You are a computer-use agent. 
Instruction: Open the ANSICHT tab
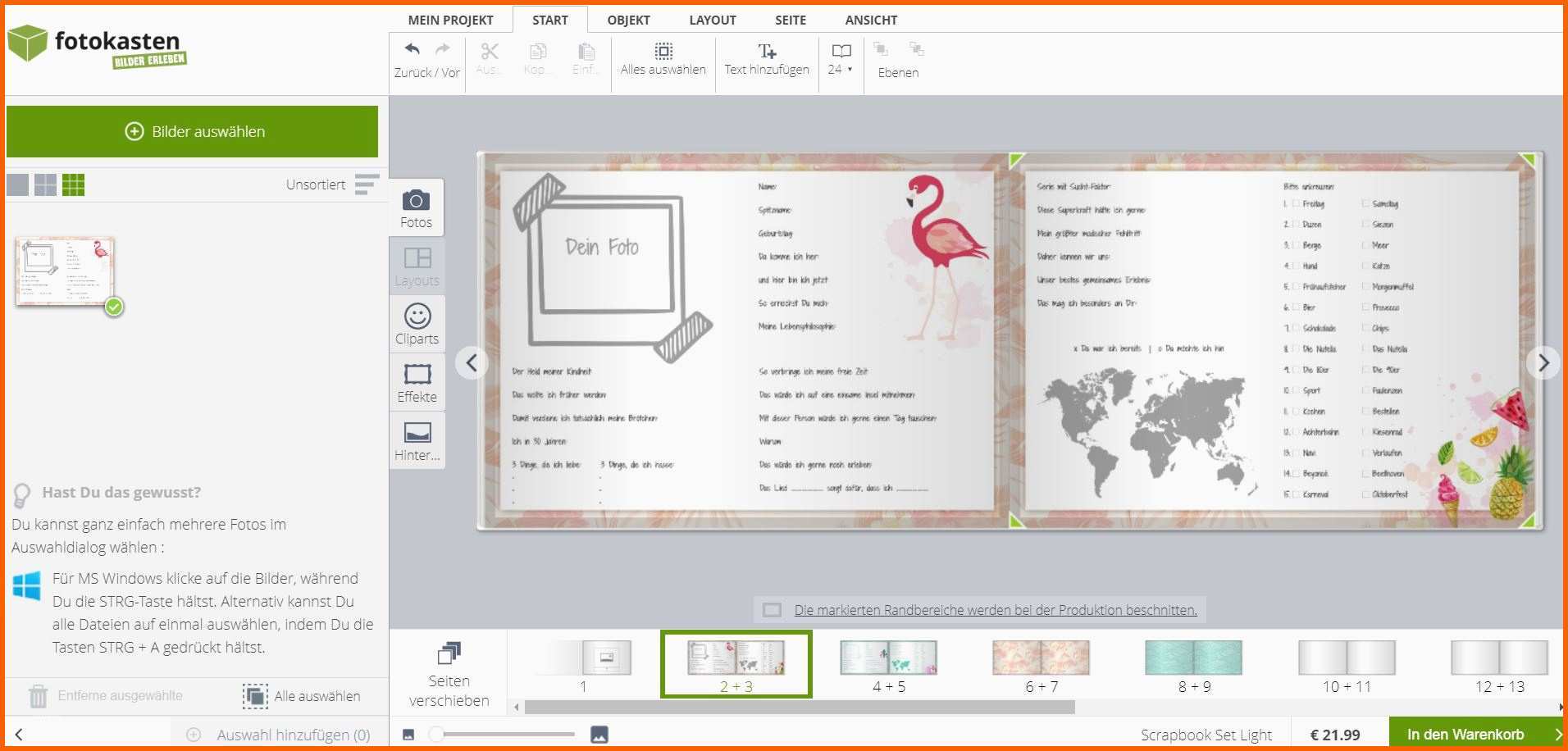[871, 20]
